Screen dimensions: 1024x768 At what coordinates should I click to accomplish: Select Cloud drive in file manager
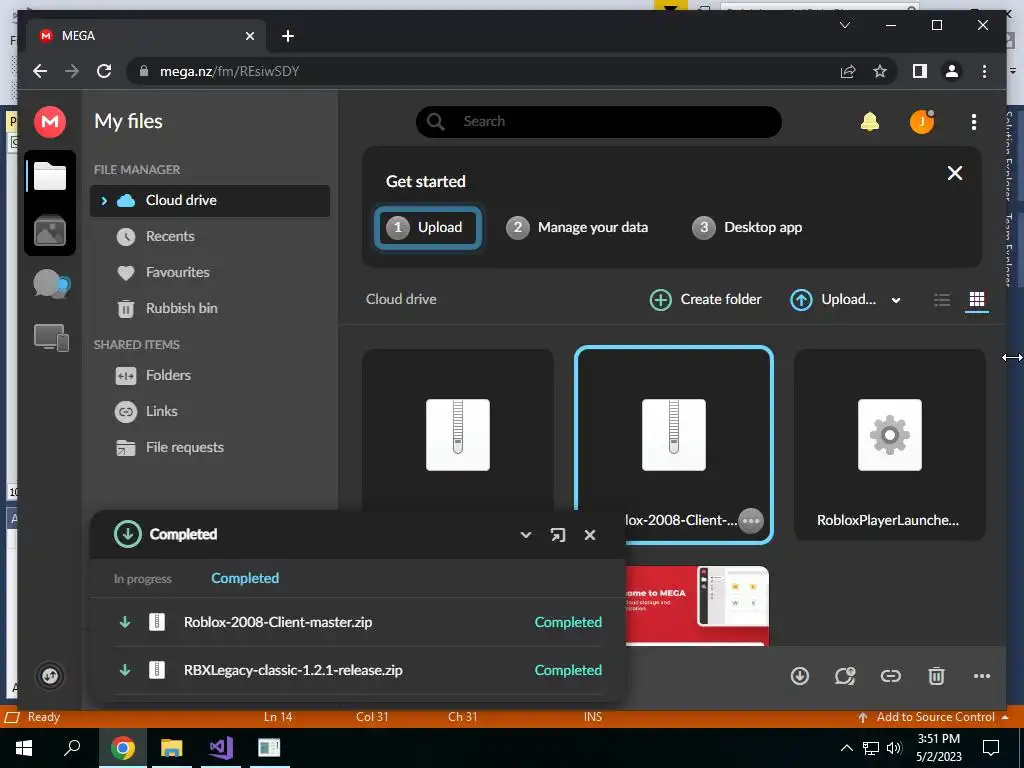coord(210,200)
